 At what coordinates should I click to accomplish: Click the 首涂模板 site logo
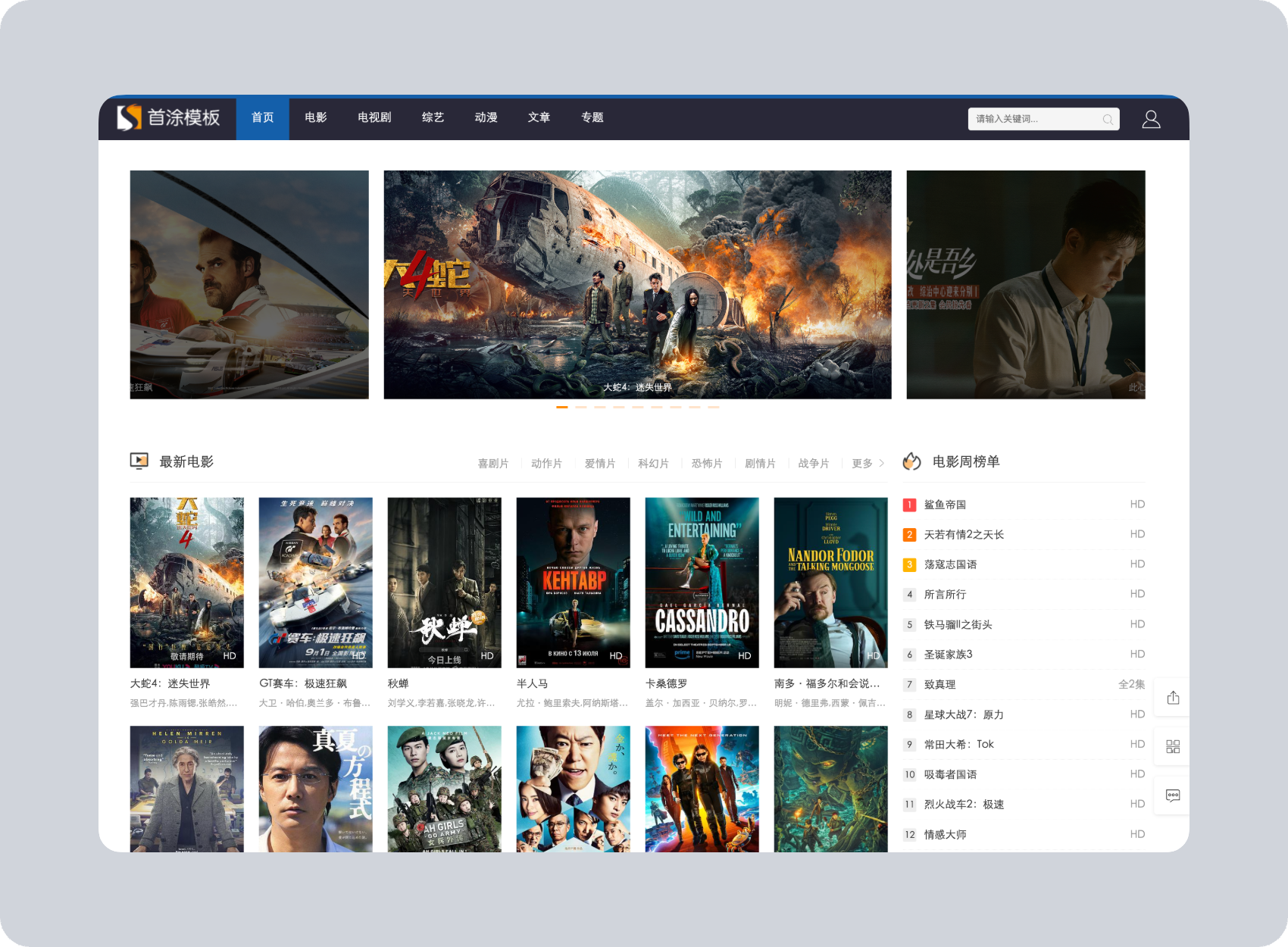coord(168,117)
